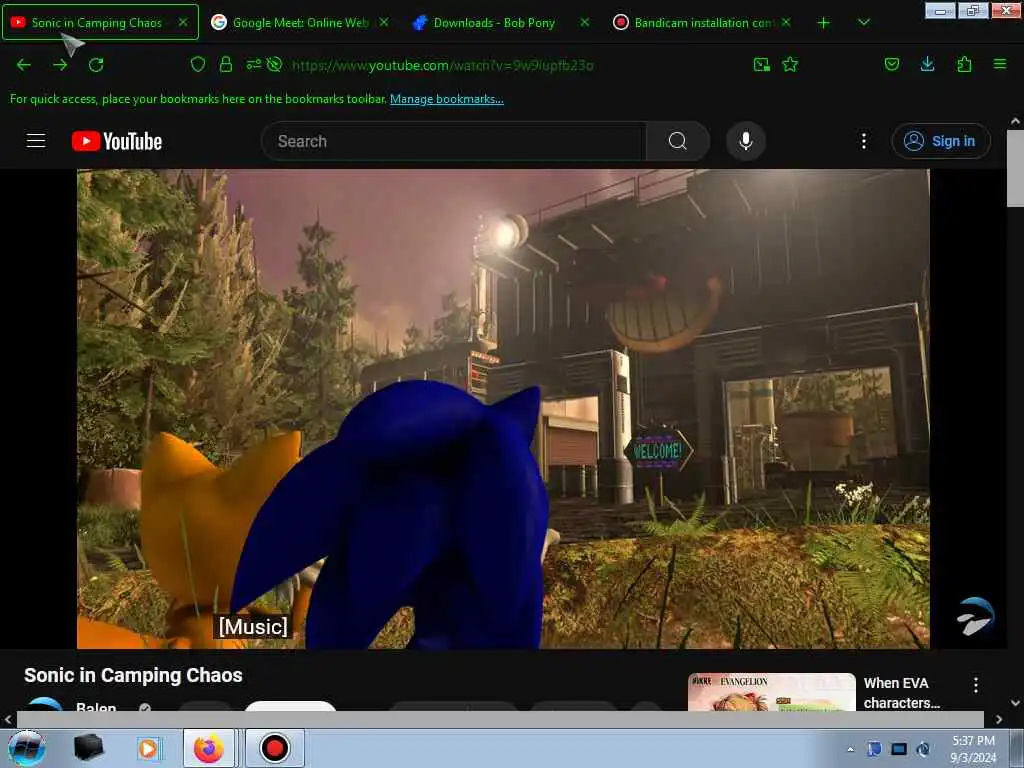Screen dimensions: 1024x768
Task: Click the Sonic in Camping Chaos title
Action: 133,675
